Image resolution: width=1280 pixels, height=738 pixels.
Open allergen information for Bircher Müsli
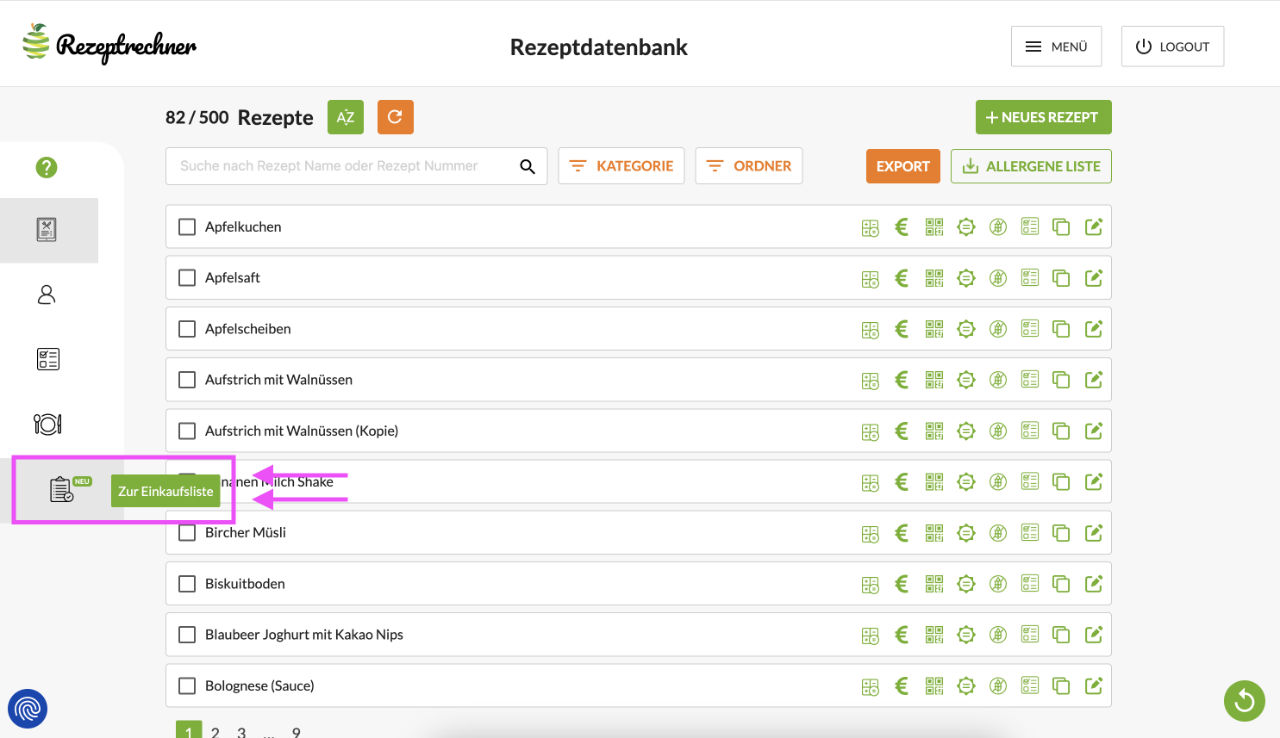point(997,532)
